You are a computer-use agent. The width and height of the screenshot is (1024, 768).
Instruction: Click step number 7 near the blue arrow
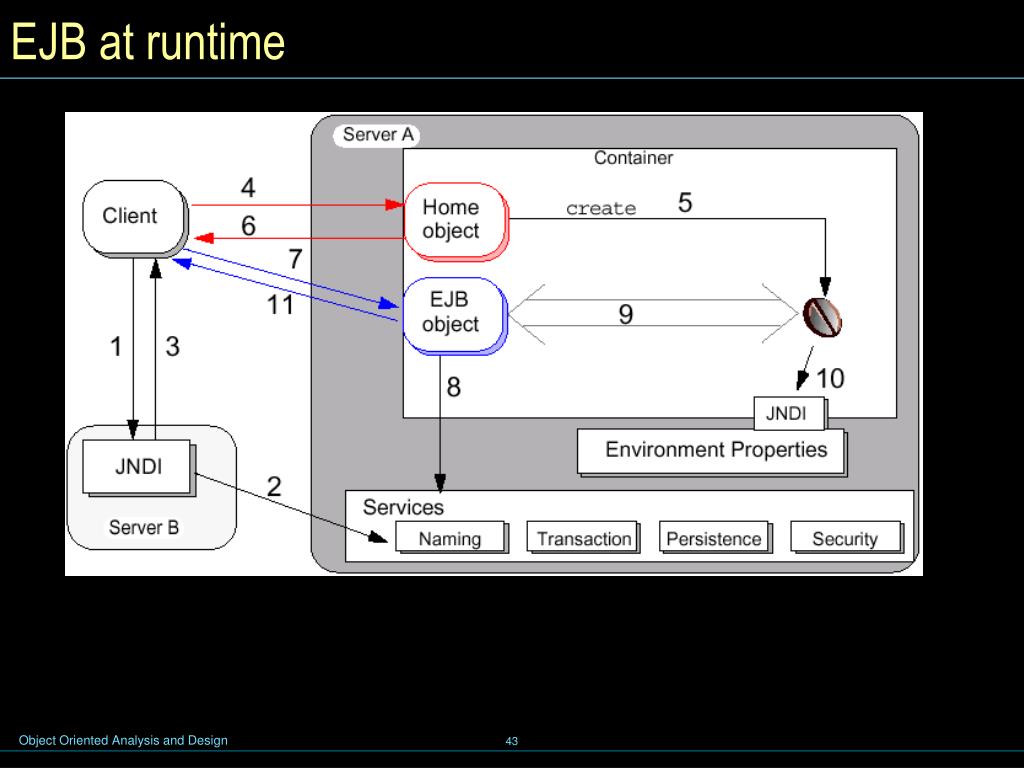pos(296,259)
